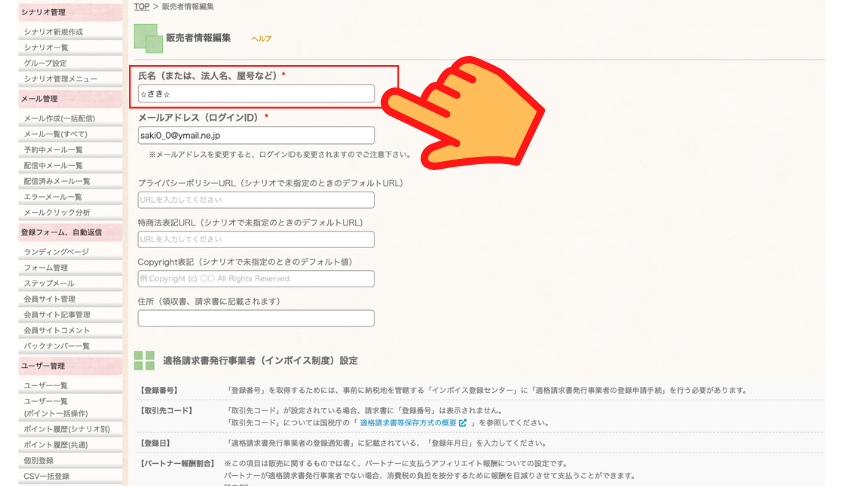Open フォーム管理 in sidebar
Screen dimensions: 856x486
click(x=46, y=268)
